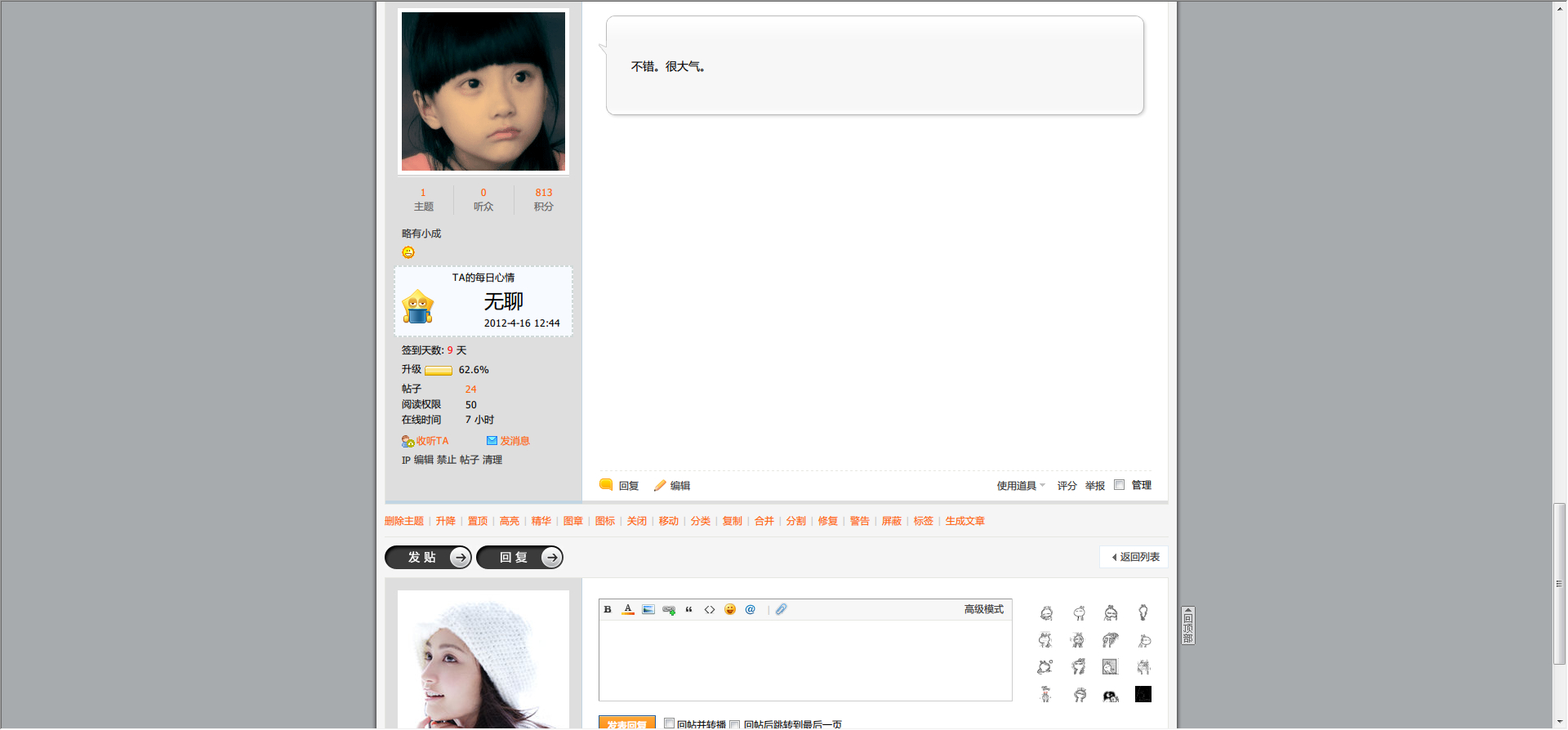Click 删除主题 in moderation bar
The height and width of the screenshot is (730, 1568).
pyautogui.click(x=404, y=521)
